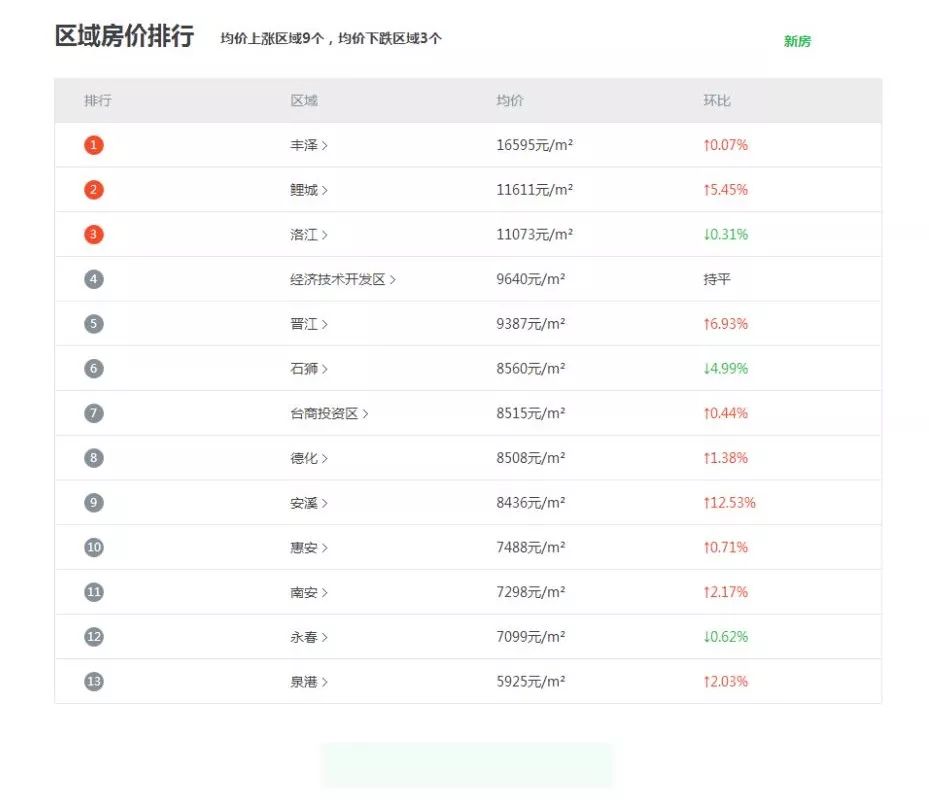The image size is (929, 807).
Task: Click the rank 3 orange badge
Action: click(x=94, y=235)
